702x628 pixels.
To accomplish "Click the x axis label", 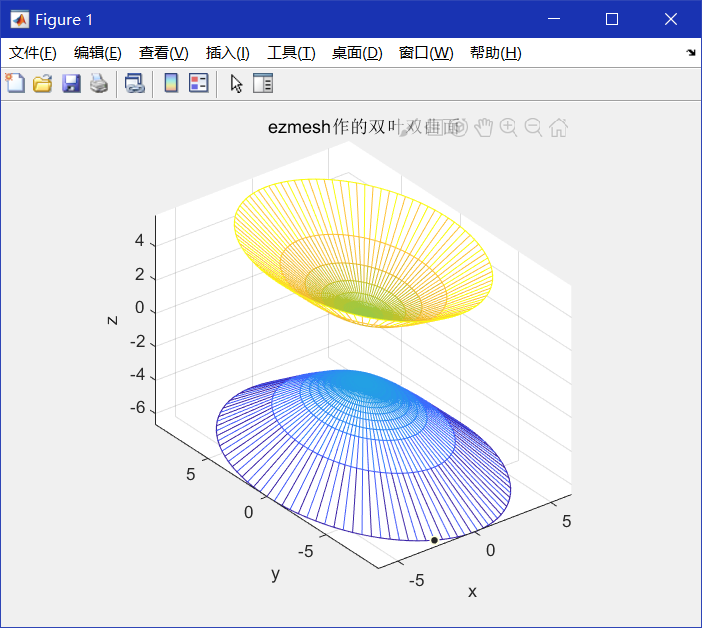I will pos(472,592).
